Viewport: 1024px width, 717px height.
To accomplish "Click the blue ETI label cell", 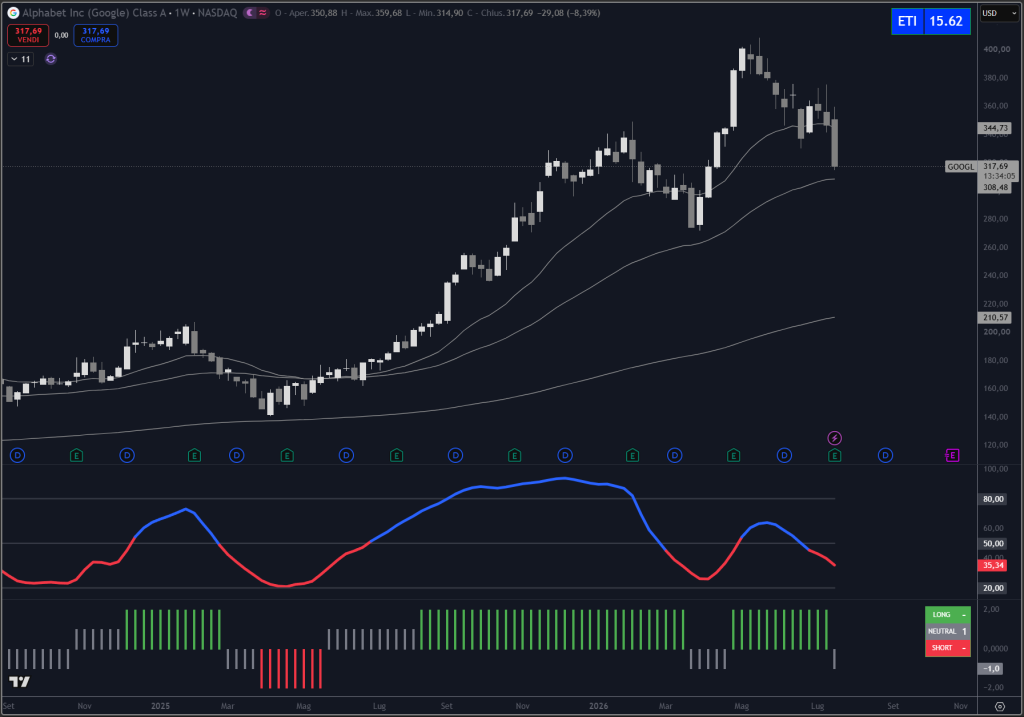I will pyautogui.click(x=907, y=22).
